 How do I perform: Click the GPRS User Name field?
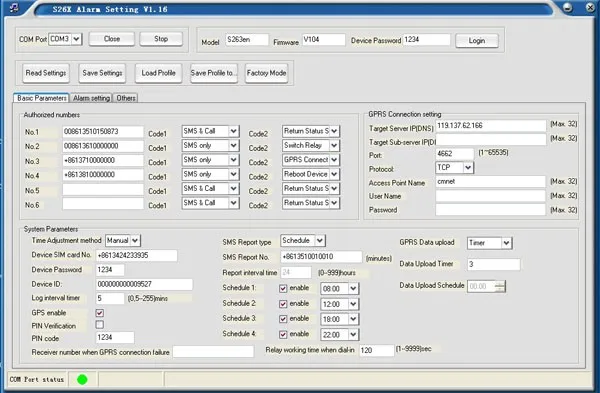click(x=491, y=196)
